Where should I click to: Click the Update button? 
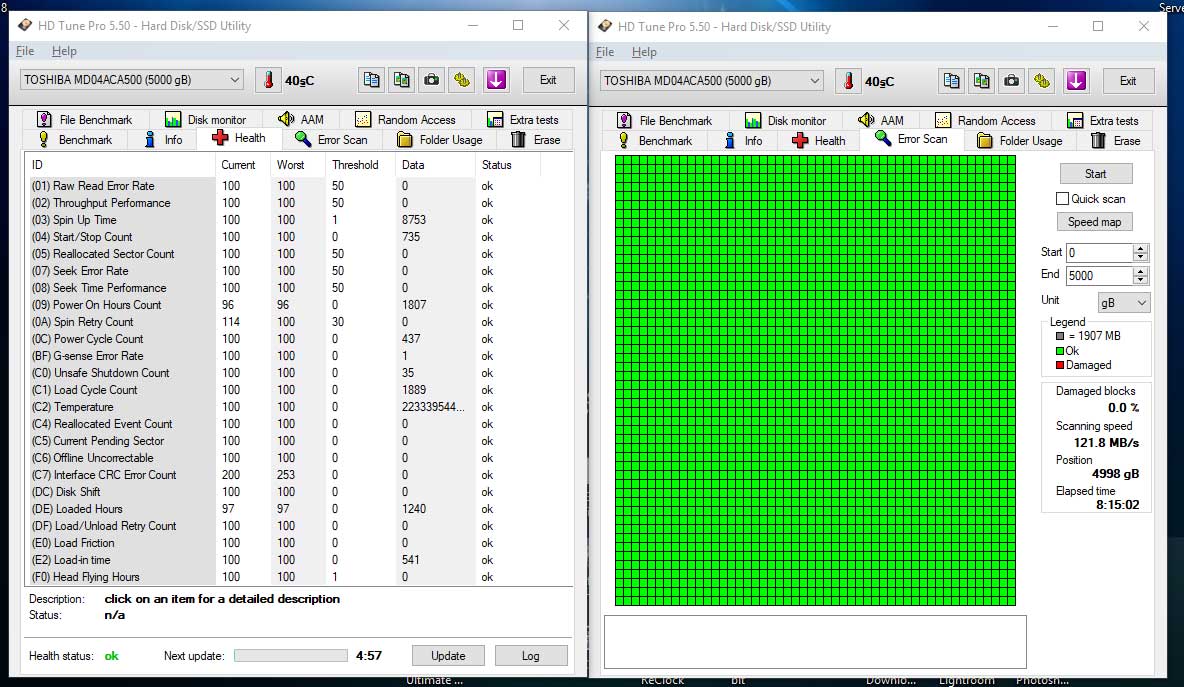click(x=448, y=655)
